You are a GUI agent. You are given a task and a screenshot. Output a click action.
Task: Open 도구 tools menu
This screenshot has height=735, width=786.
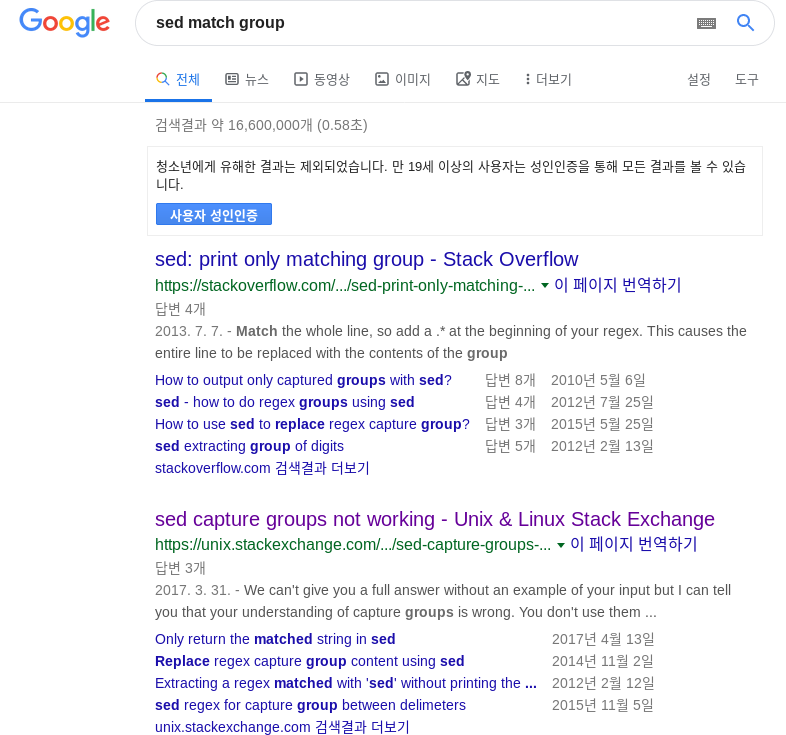(x=747, y=79)
